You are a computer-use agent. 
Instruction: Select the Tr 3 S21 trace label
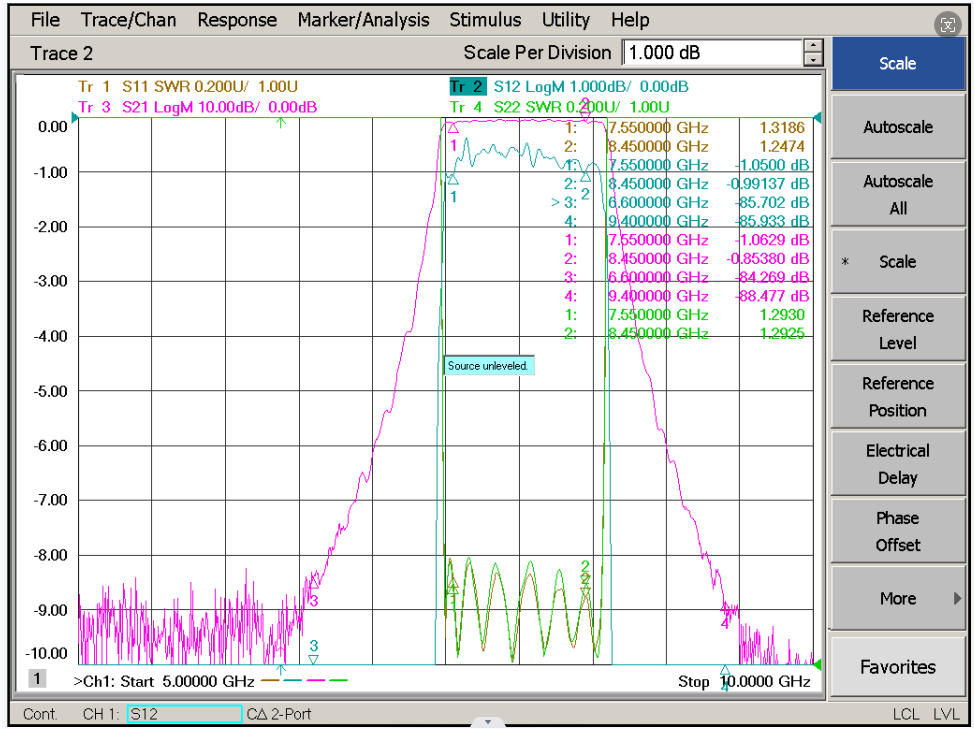[x=198, y=107]
